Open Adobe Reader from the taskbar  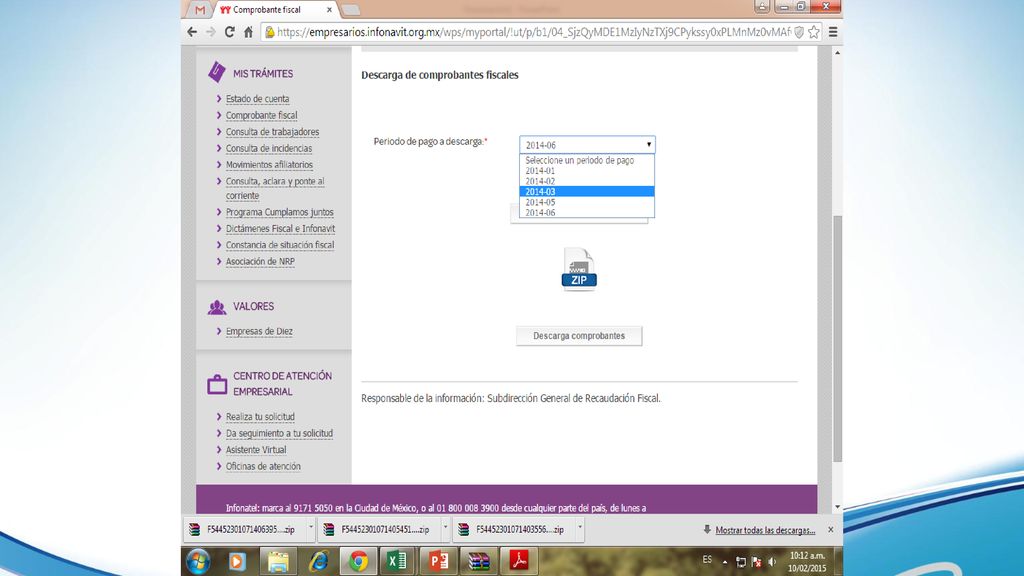(519, 561)
